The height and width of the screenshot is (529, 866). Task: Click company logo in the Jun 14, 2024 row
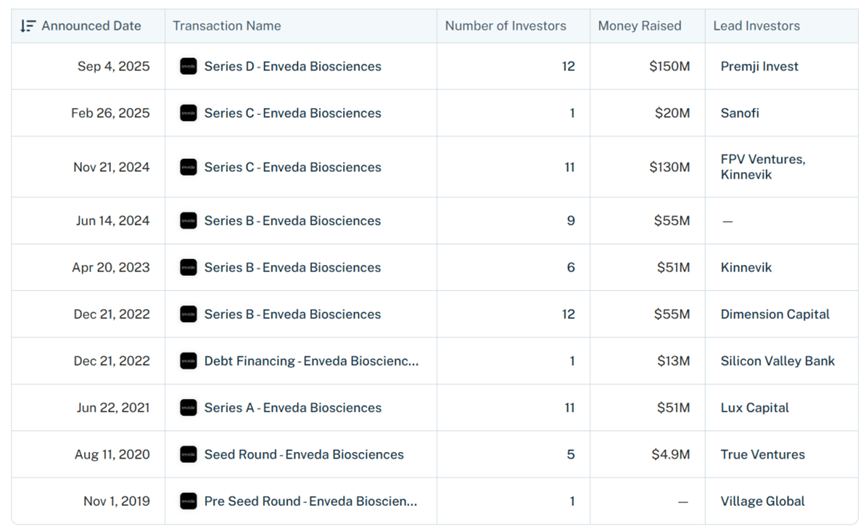(x=188, y=221)
